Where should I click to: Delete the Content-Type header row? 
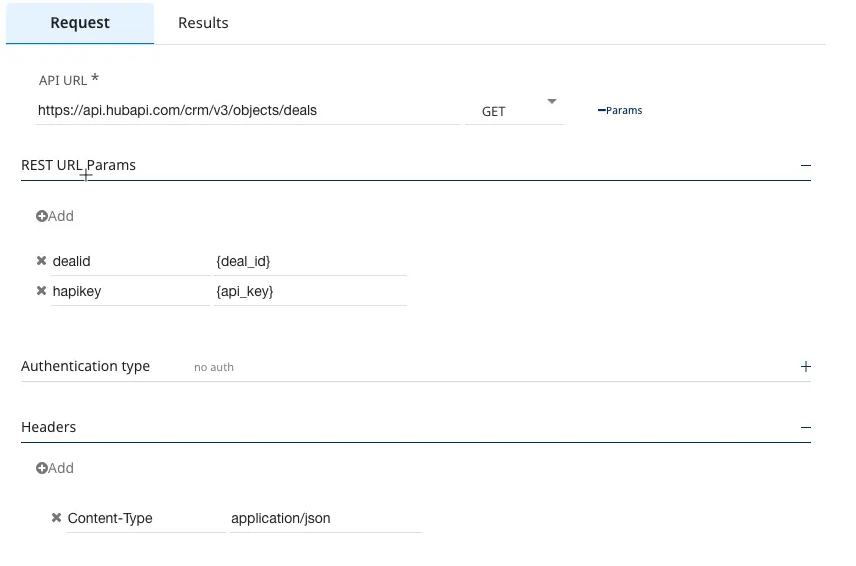coord(57,518)
